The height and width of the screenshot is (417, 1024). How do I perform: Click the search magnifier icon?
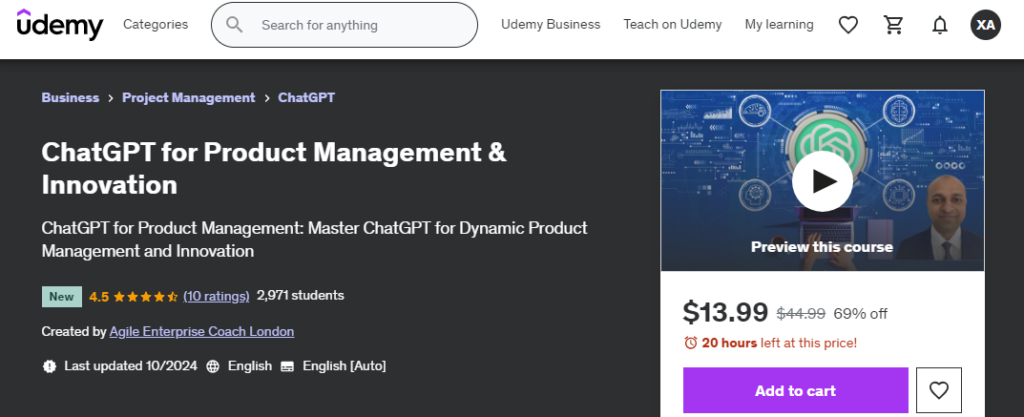tap(234, 25)
